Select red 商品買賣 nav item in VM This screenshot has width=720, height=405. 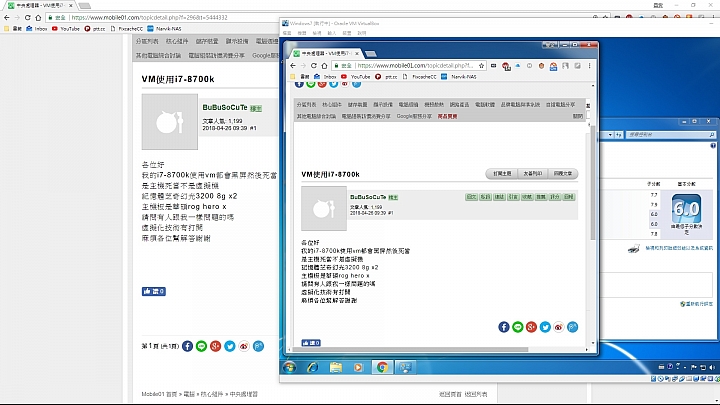[x=447, y=116]
